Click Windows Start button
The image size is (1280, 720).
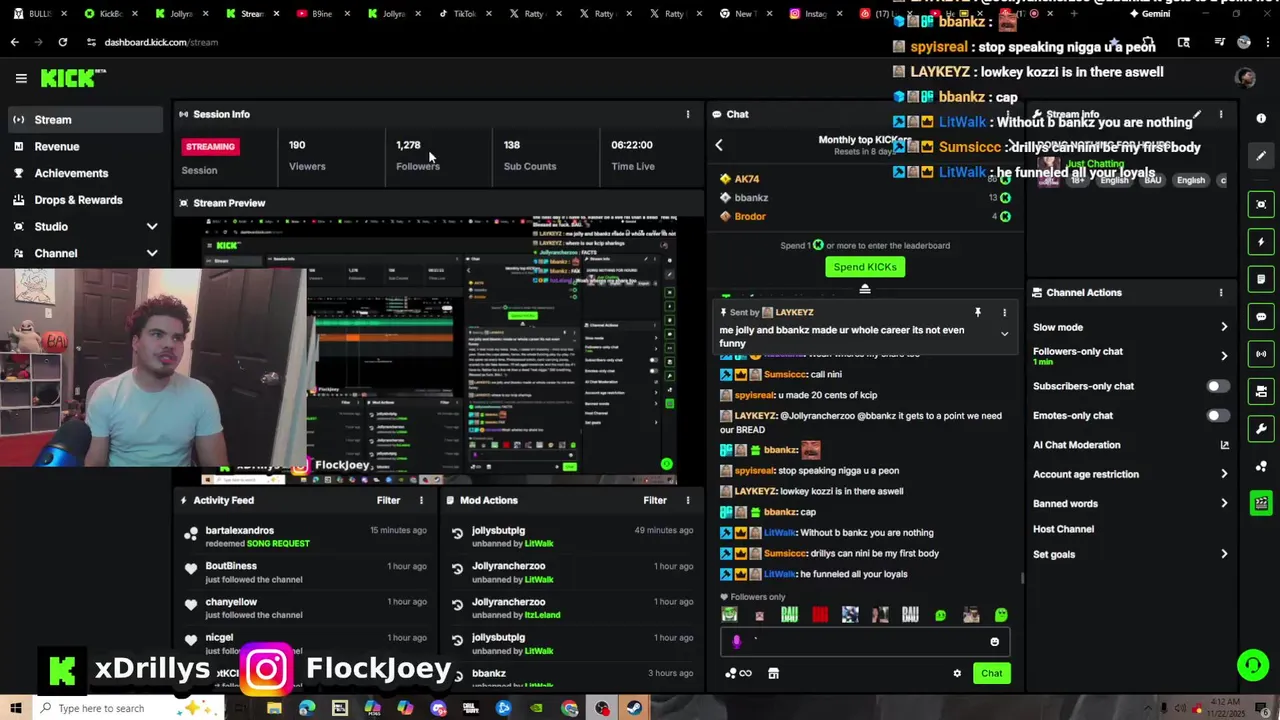pyautogui.click(x=16, y=708)
